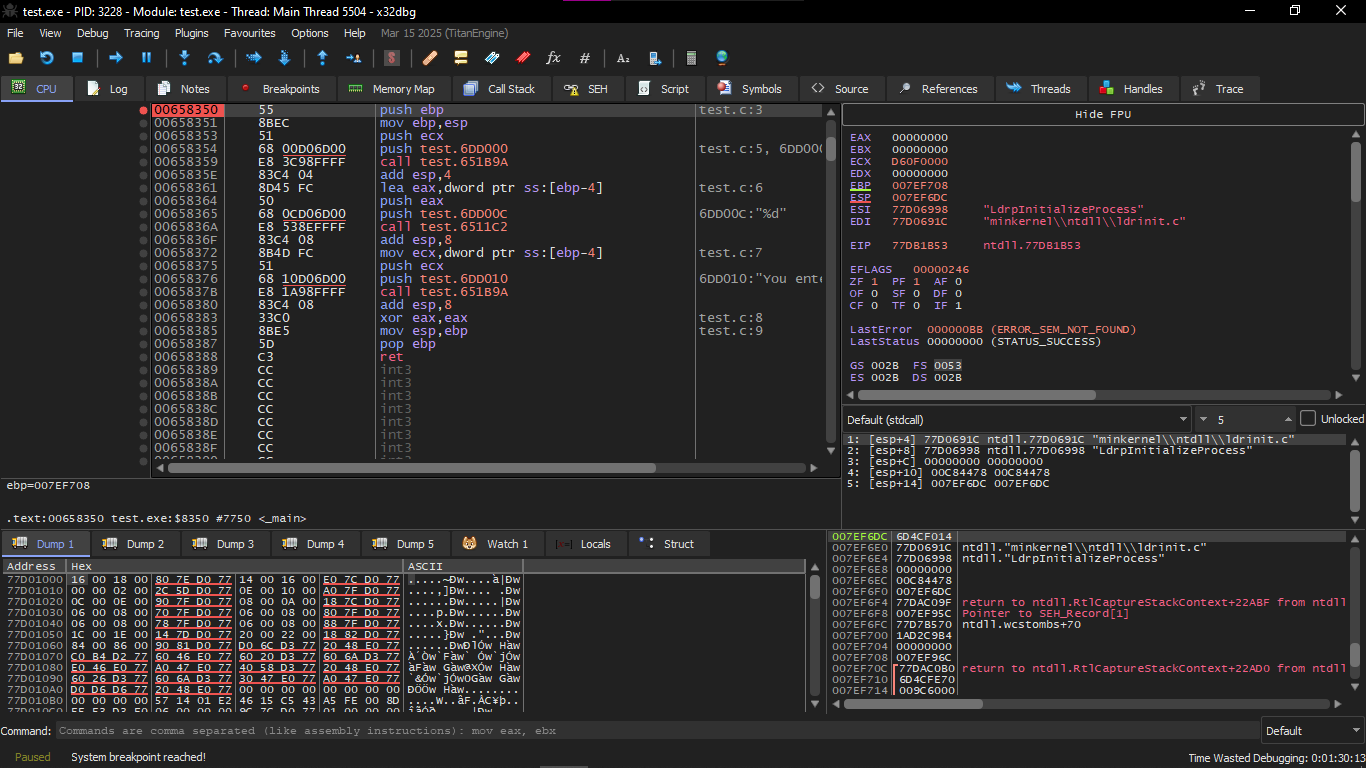The width and height of the screenshot is (1366, 768).
Task: Open the Default dropdown beside the Command bar
Action: [x=1311, y=731]
